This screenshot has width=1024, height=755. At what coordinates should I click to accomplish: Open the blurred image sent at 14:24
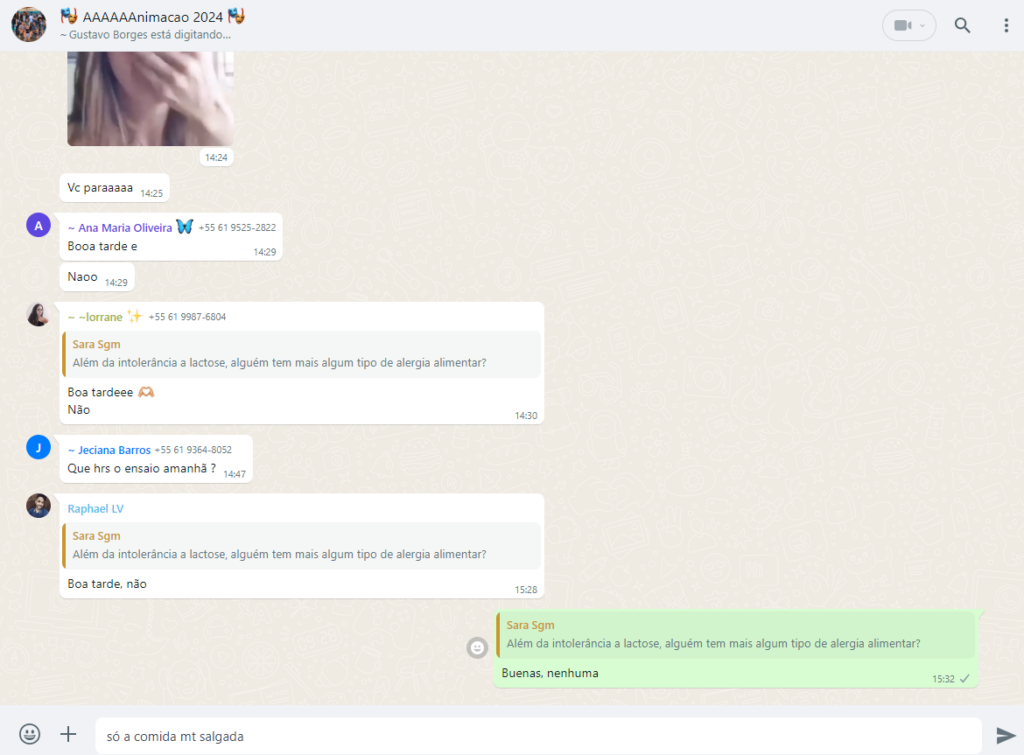[150, 99]
